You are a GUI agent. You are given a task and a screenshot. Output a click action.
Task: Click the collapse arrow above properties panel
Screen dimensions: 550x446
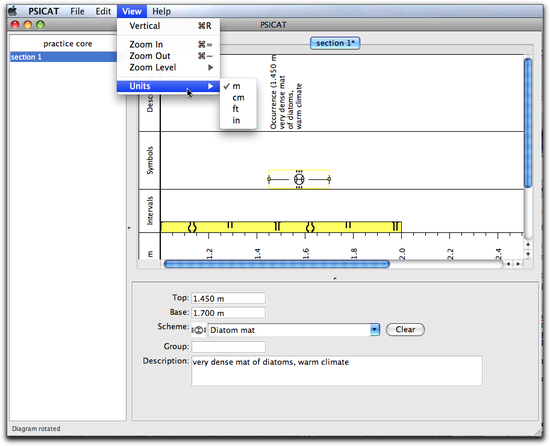(335, 278)
